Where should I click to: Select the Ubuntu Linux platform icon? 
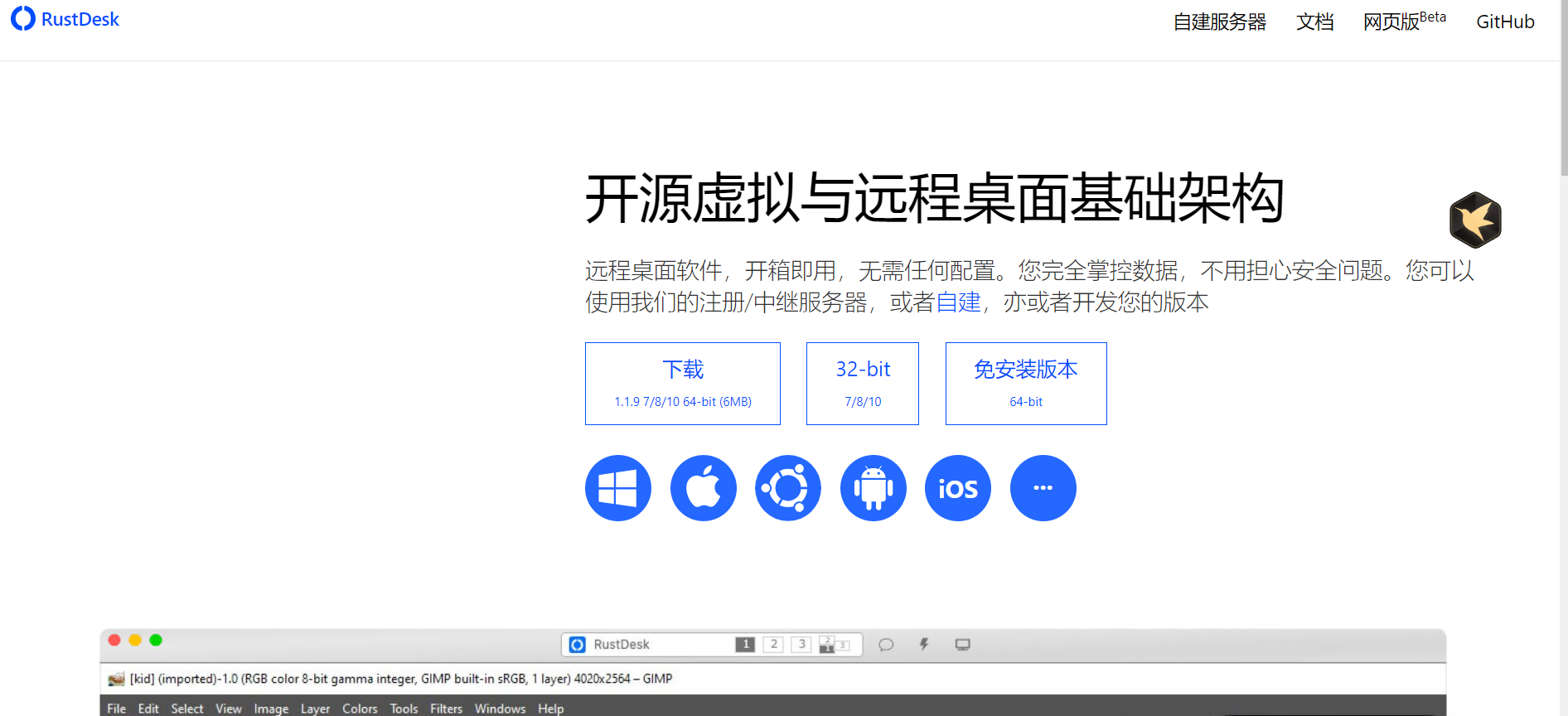(787, 488)
